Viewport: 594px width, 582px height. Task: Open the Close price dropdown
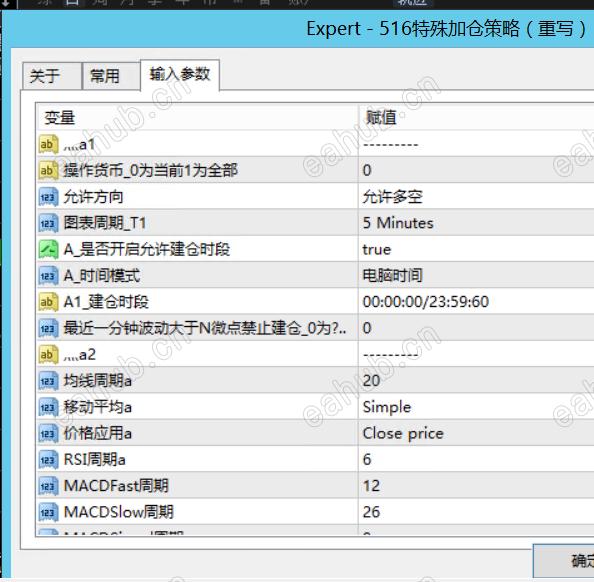(x=476, y=433)
